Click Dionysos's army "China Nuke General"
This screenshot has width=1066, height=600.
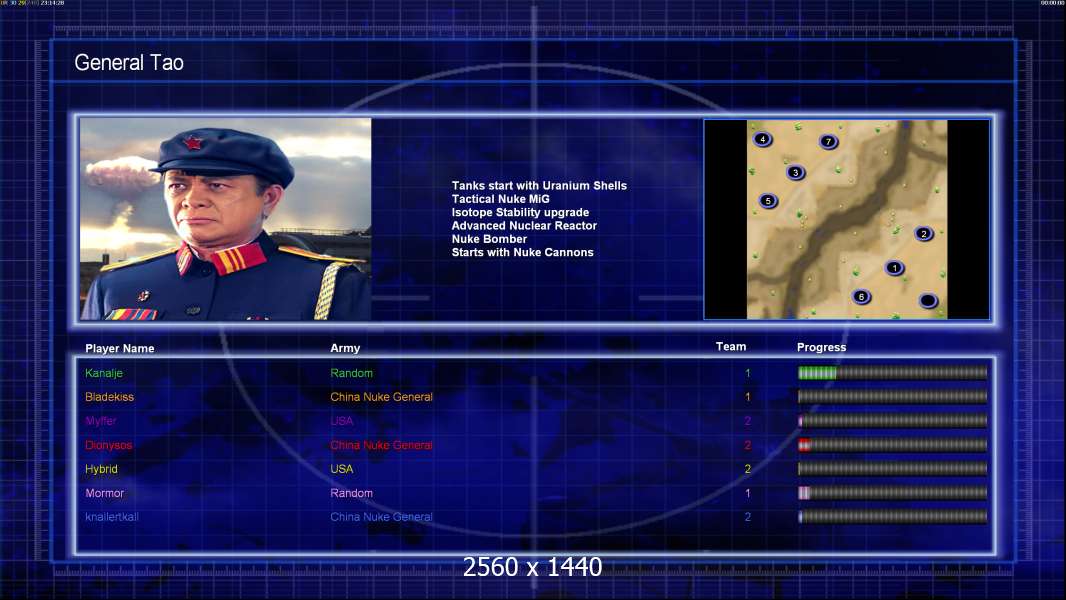pos(381,445)
